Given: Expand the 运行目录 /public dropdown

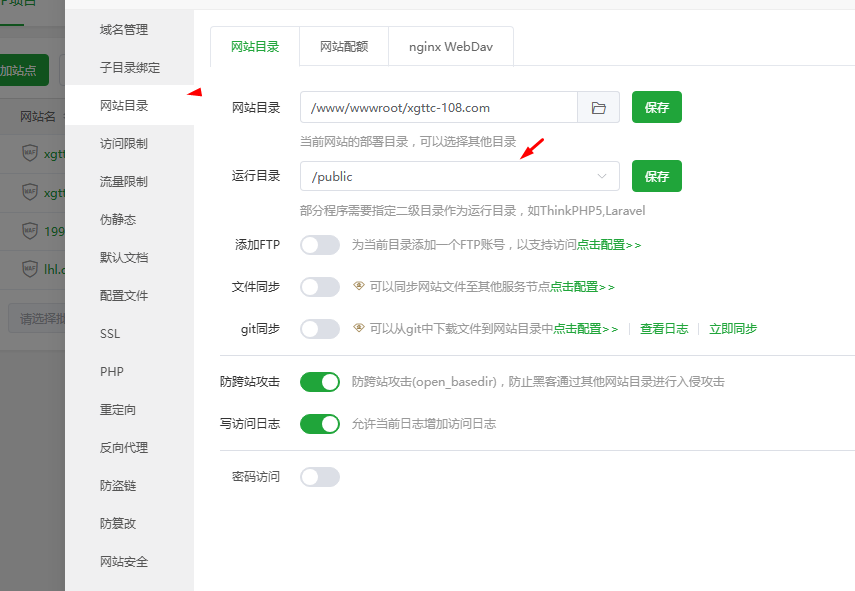Looking at the screenshot, I should [460, 176].
